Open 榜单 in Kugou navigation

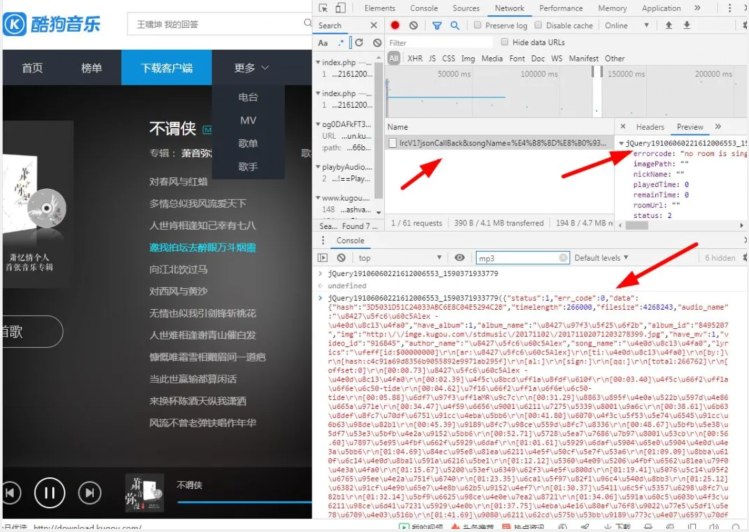[x=91, y=68]
